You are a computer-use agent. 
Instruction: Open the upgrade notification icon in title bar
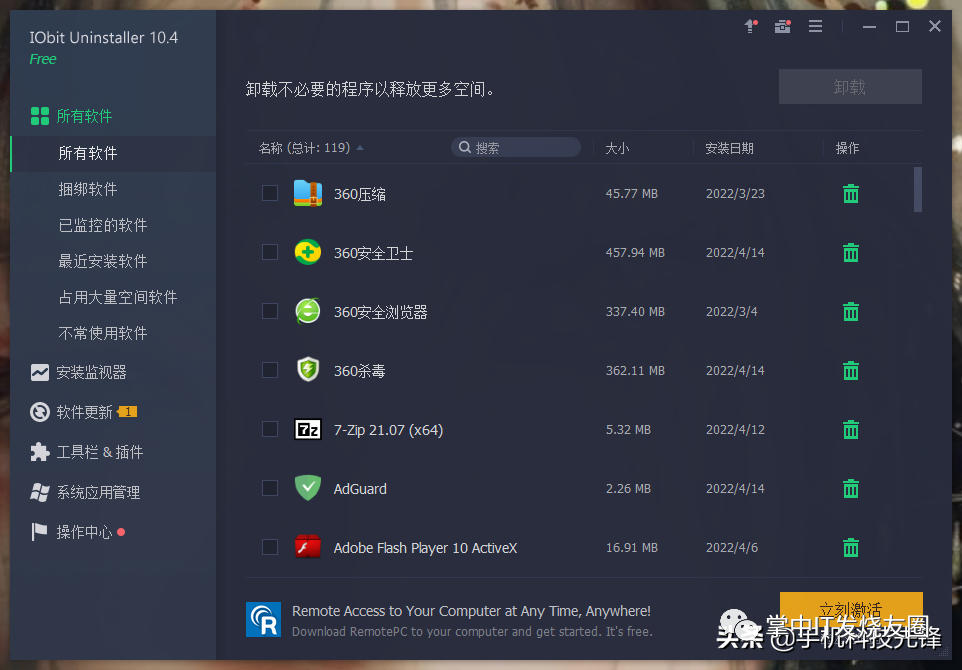pos(750,26)
